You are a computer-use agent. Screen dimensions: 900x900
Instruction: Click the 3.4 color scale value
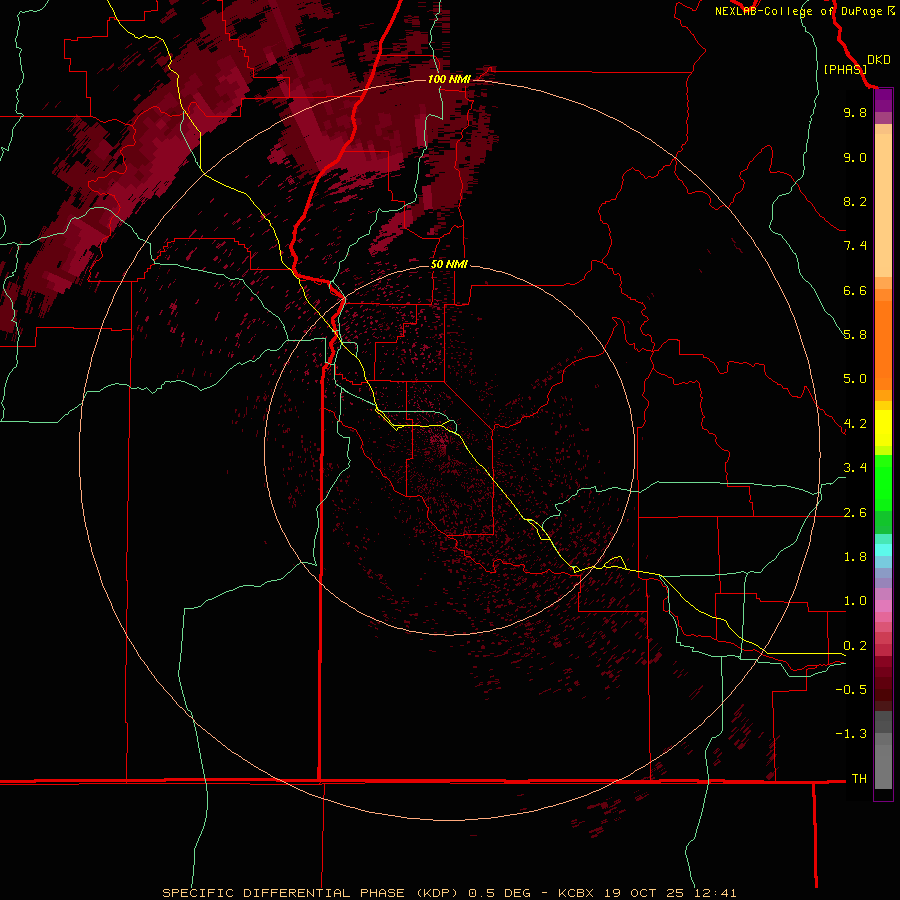click(x=855, y=468)
